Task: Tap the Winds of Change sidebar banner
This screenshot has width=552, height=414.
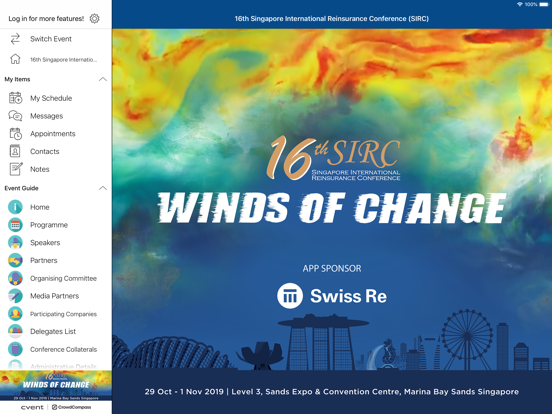Action: pos(56,385)
